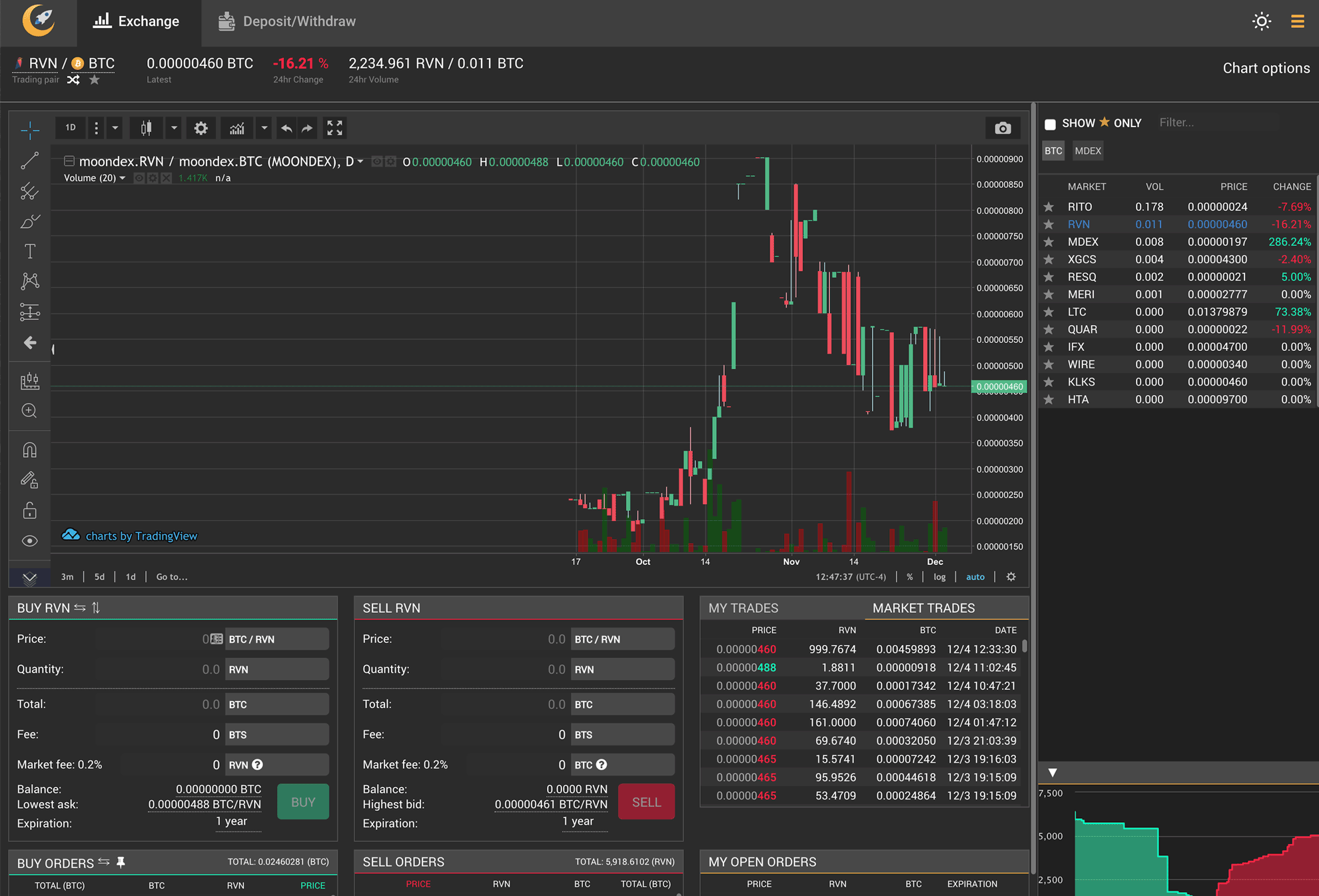Viewport: 1319px width, 896px height.
Task: Switch theme using the sun icon
Action: click(x=1261, y=21)
